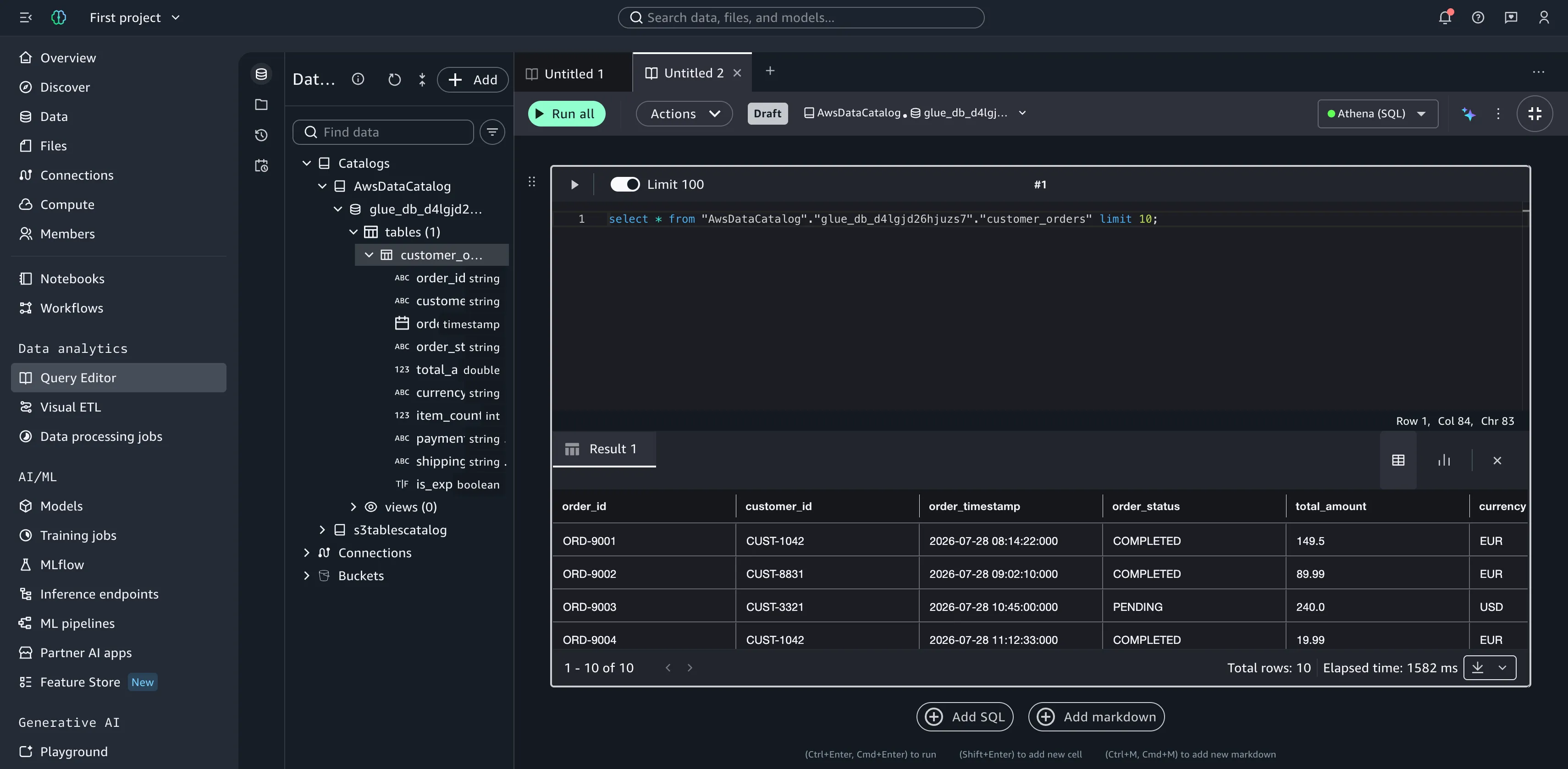Screen dimensions: 1568x769
Task: Open the Actions dropdown
Action: 684,114
